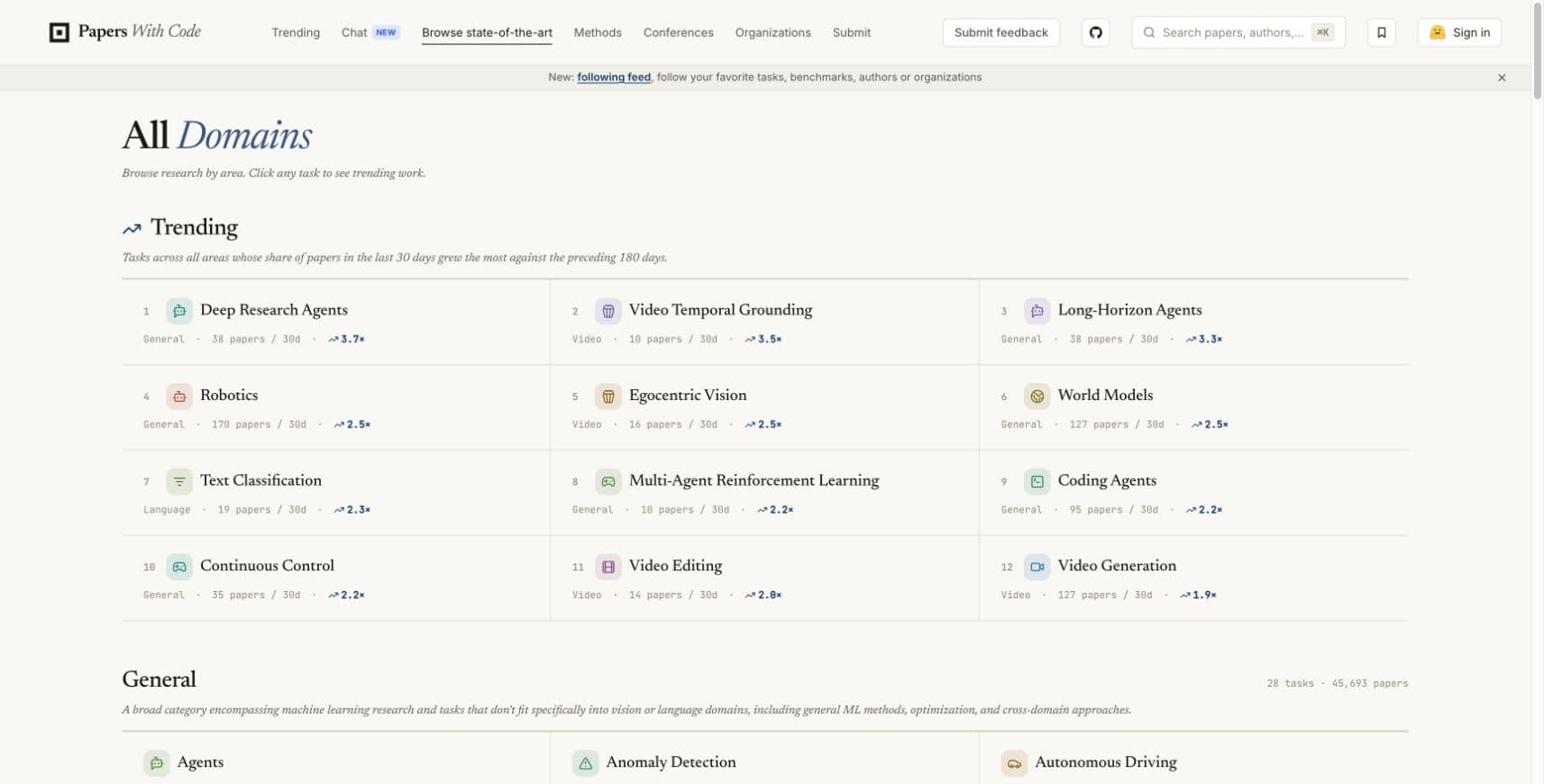The image size is (1544, 784).
Task: Click the '170 papers / 30d' Robotics stat
Action: coord(259,424)
